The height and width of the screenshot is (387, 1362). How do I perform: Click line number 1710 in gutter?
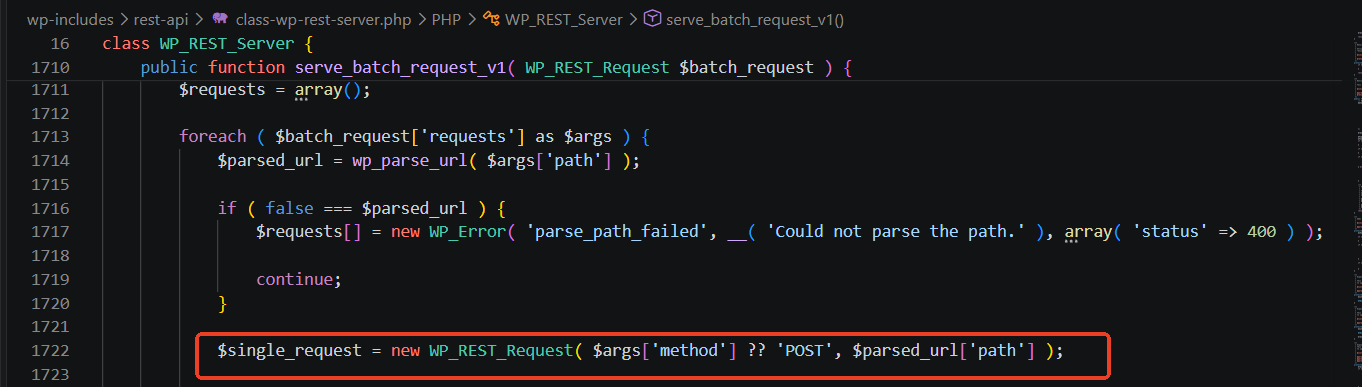(49, 68)
